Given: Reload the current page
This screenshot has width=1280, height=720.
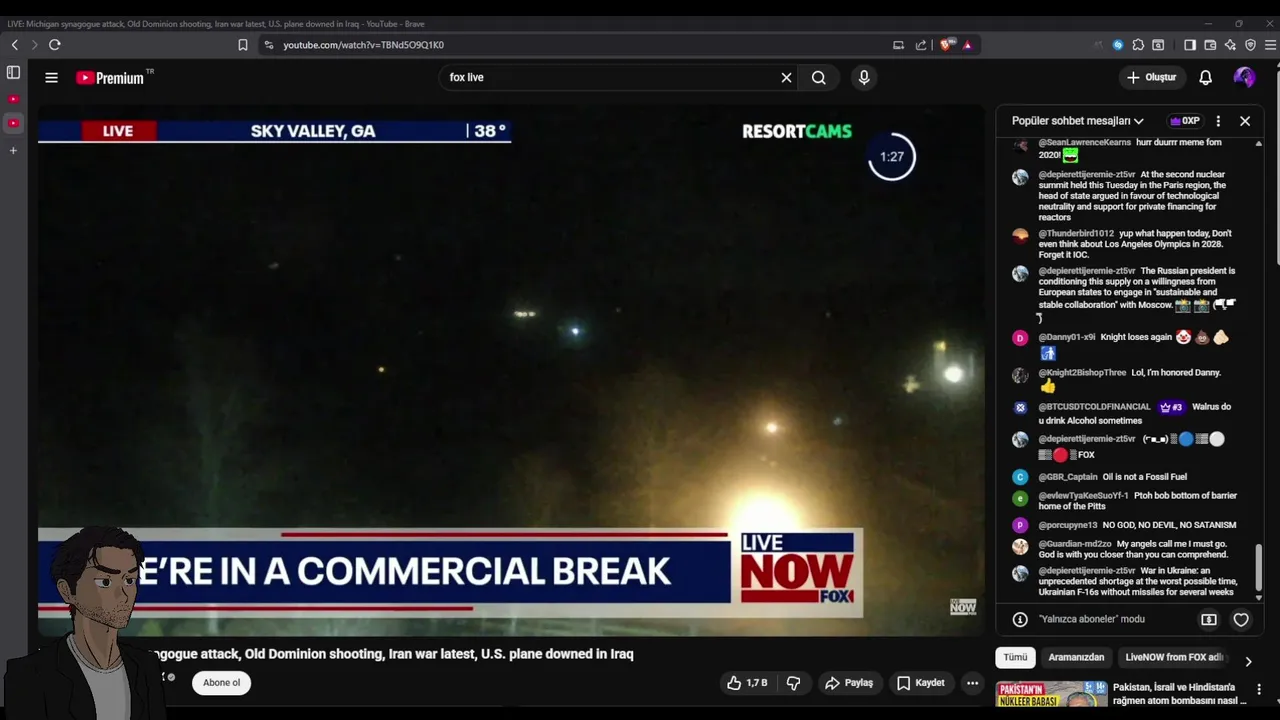Looking at the screenshot, I should [x=55, y=45].
